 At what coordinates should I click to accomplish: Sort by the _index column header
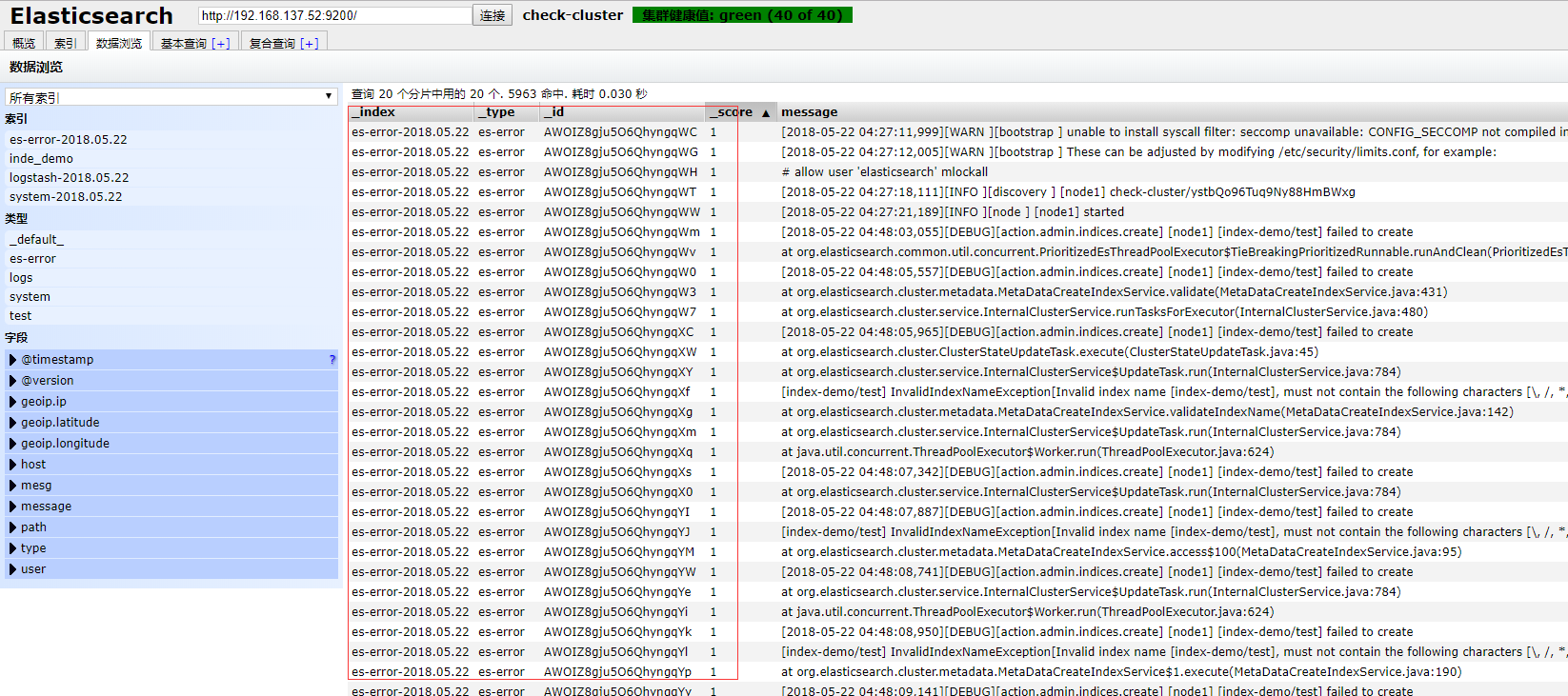[x=412, y=112]
